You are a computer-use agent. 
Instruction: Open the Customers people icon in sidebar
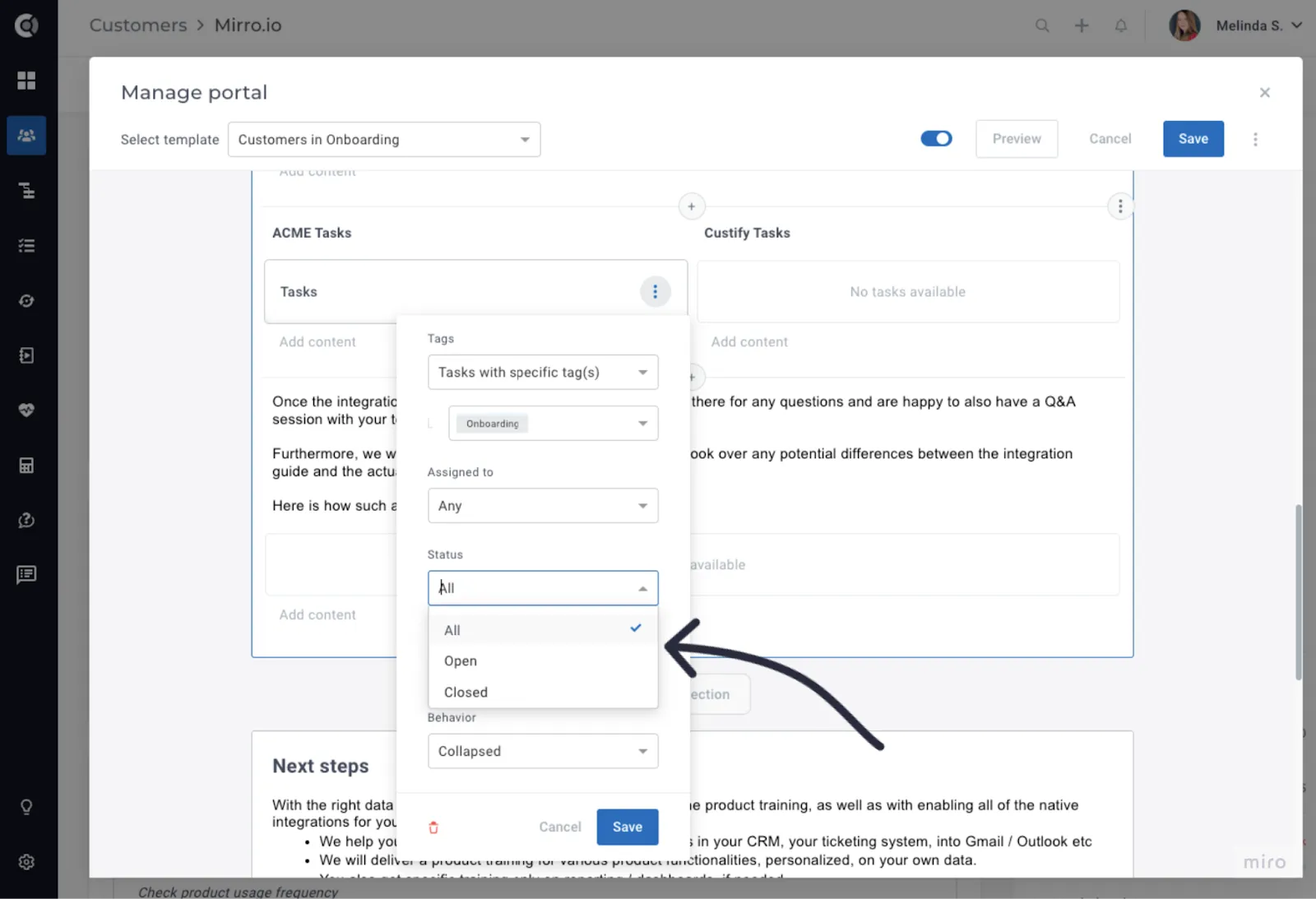point(26,135)
